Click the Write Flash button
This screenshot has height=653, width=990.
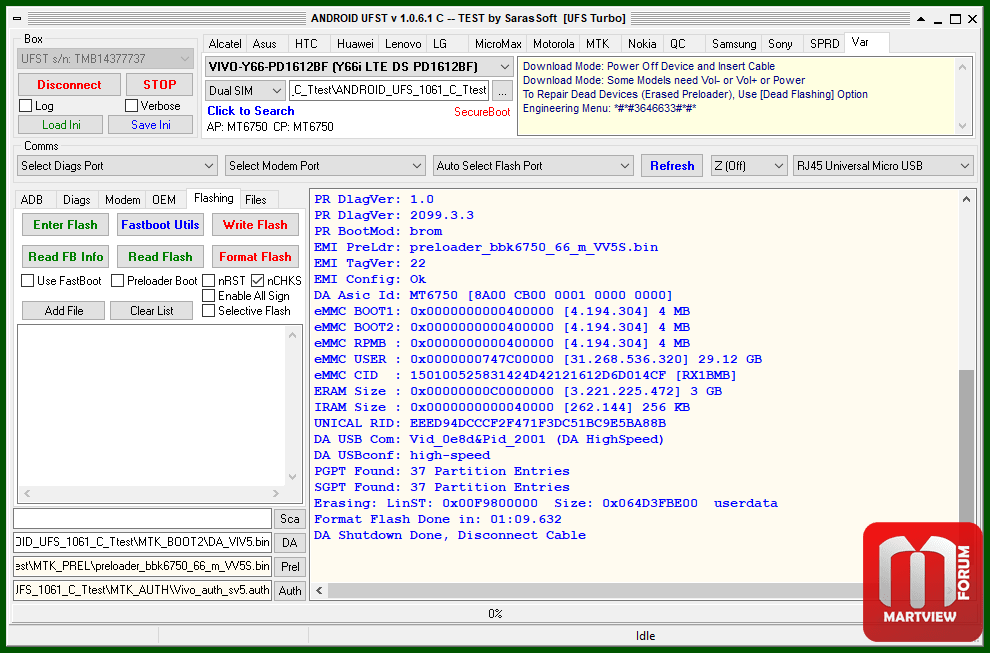coord(255,225)
